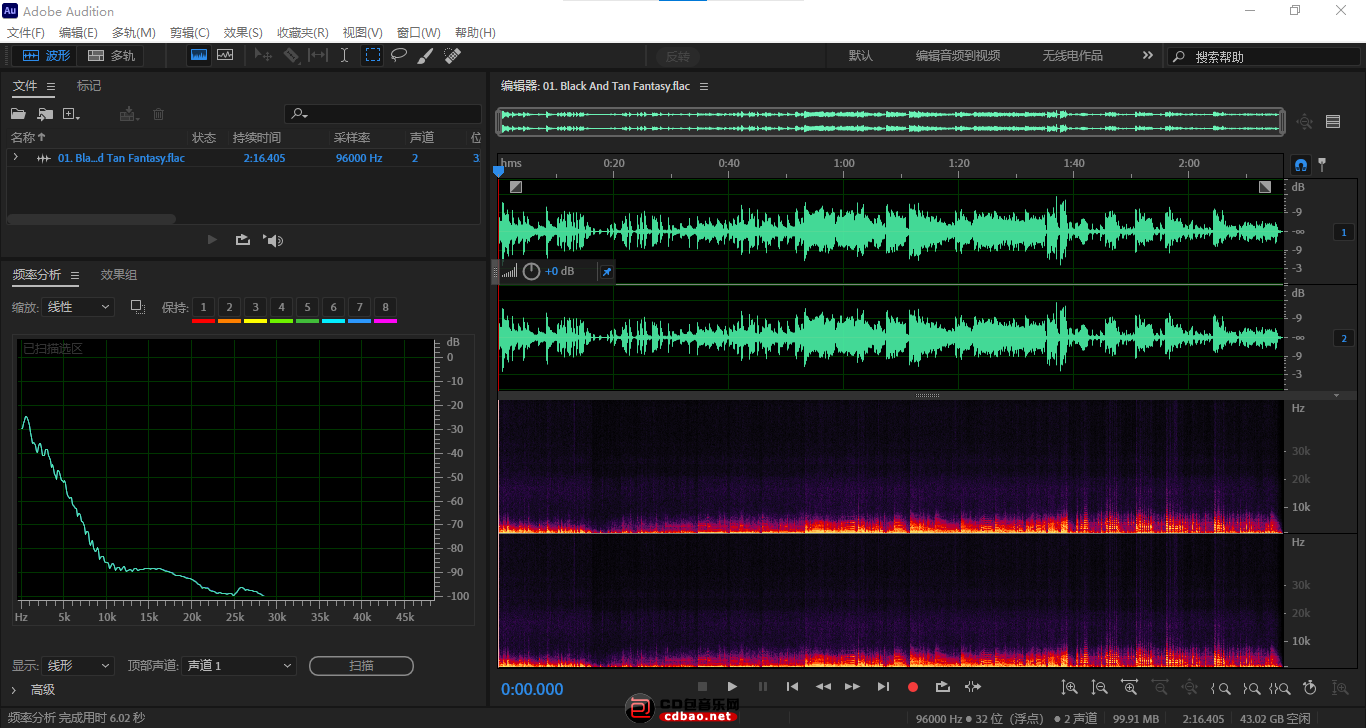The image size is (1366, 728).
Task: Open the editor panel hamburger menu
Action: click(704, 87)
